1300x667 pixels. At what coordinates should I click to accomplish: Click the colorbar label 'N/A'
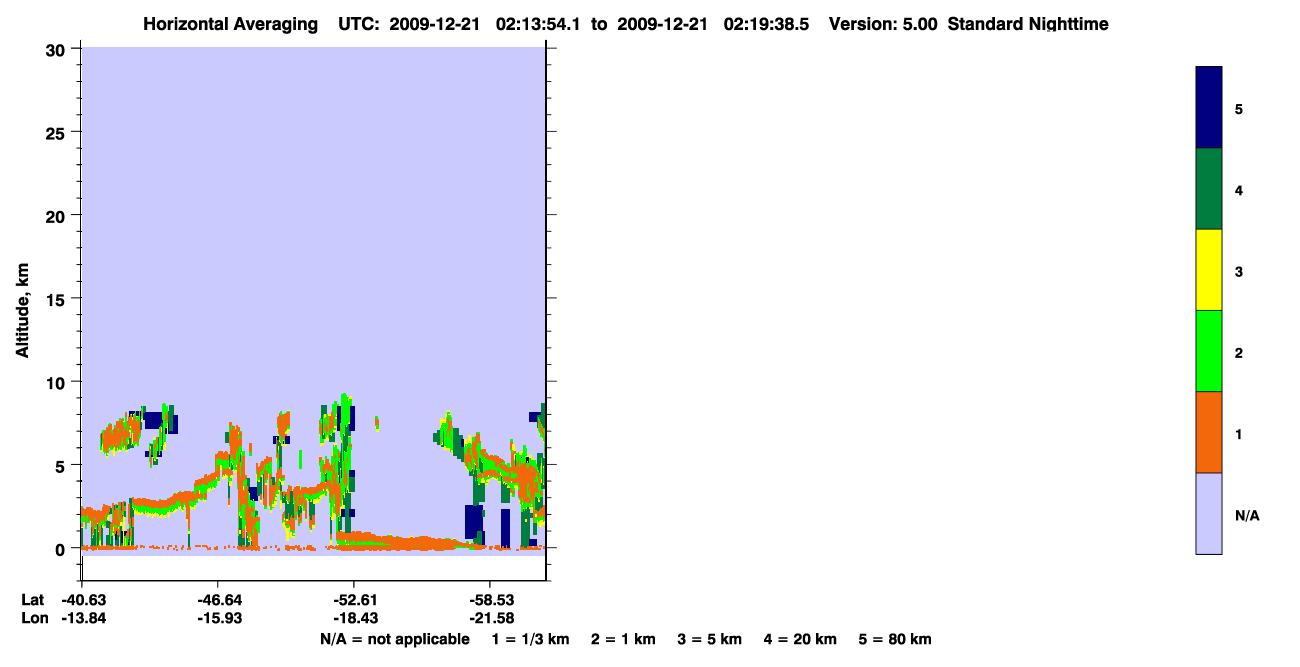coord(1247,516)
